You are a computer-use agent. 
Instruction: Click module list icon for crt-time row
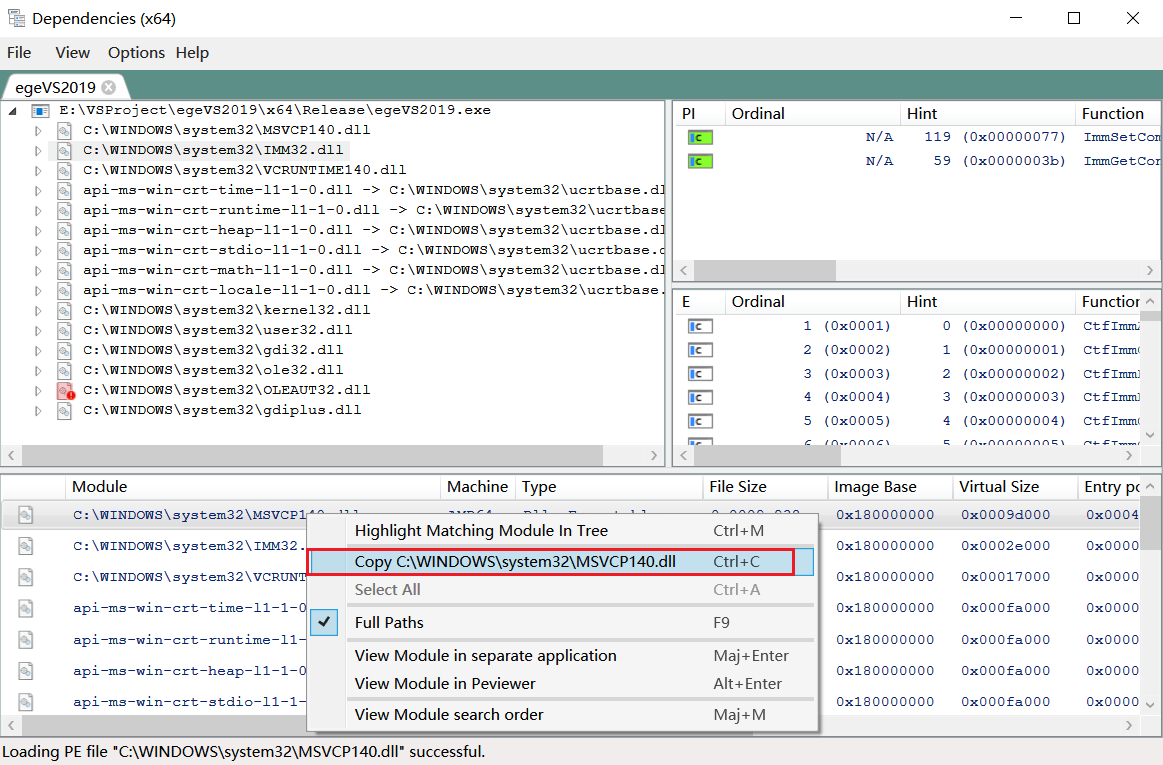coord(26,608)
